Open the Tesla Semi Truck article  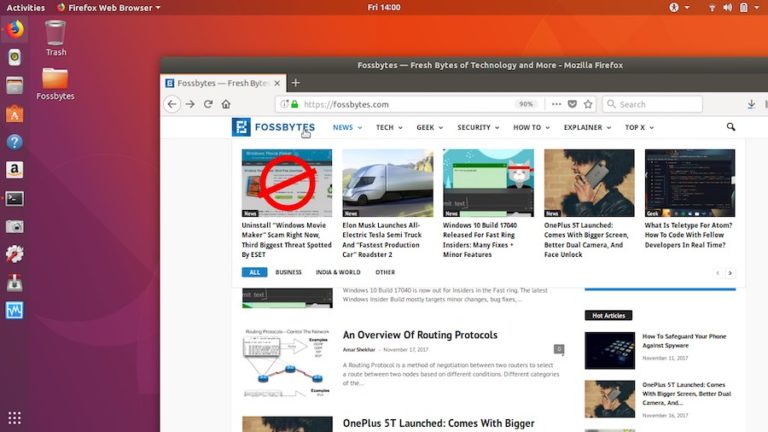[x=382, y=240]
